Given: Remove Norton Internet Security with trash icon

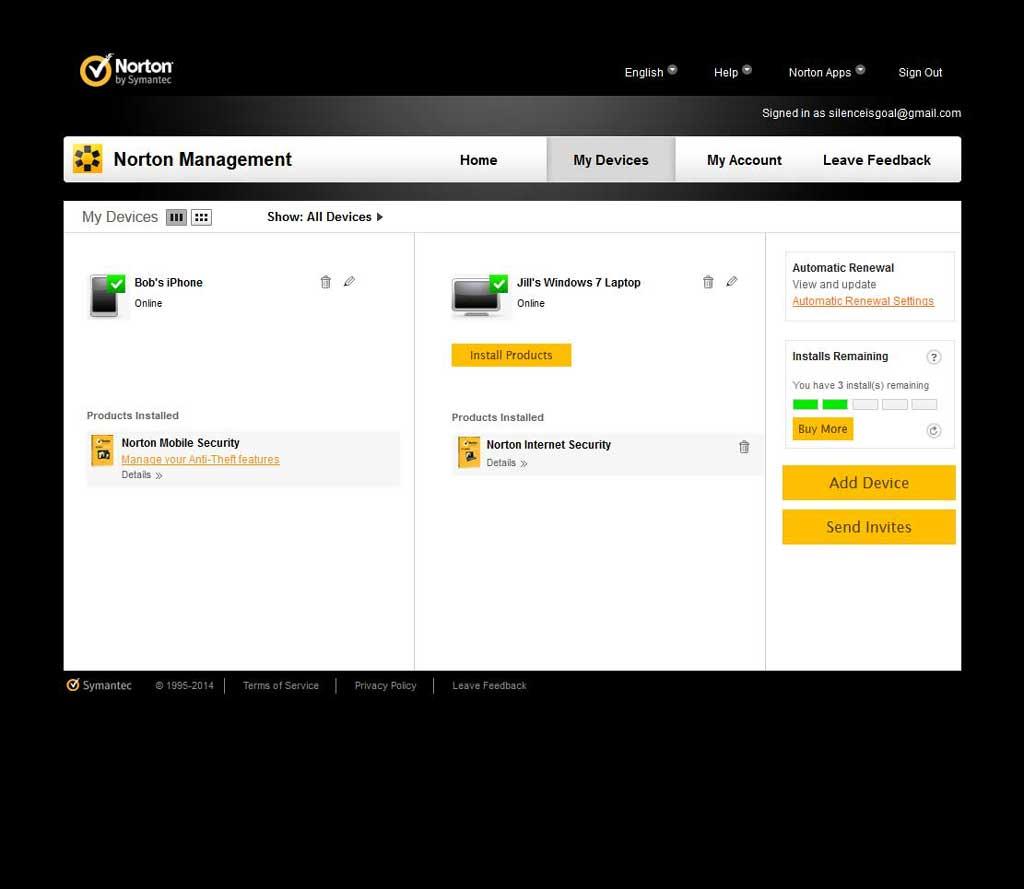Looking at the screenshot, I should pos(744,447).
